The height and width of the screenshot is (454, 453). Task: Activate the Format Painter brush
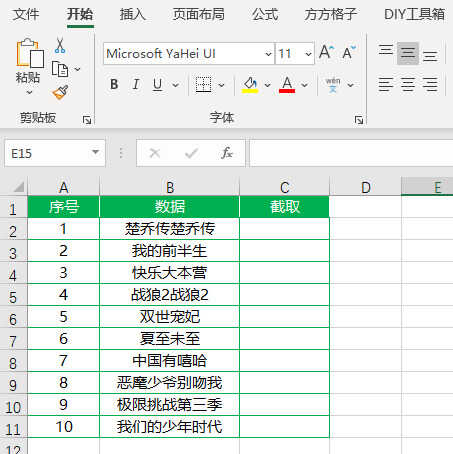point(61,92)
